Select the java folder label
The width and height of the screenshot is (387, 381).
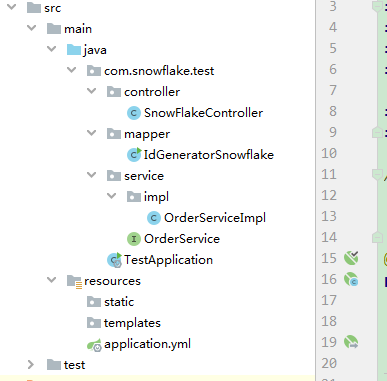[95, 50]
